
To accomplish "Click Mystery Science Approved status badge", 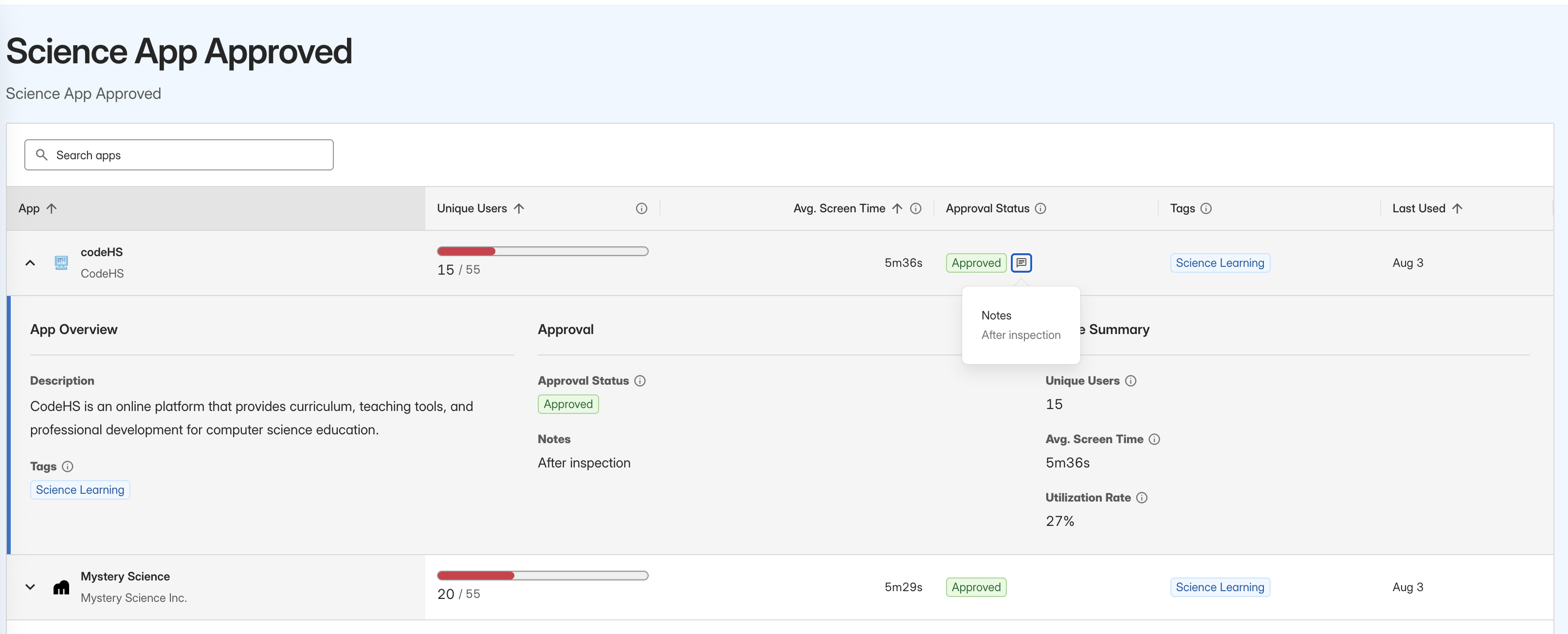I will [976, 587].
